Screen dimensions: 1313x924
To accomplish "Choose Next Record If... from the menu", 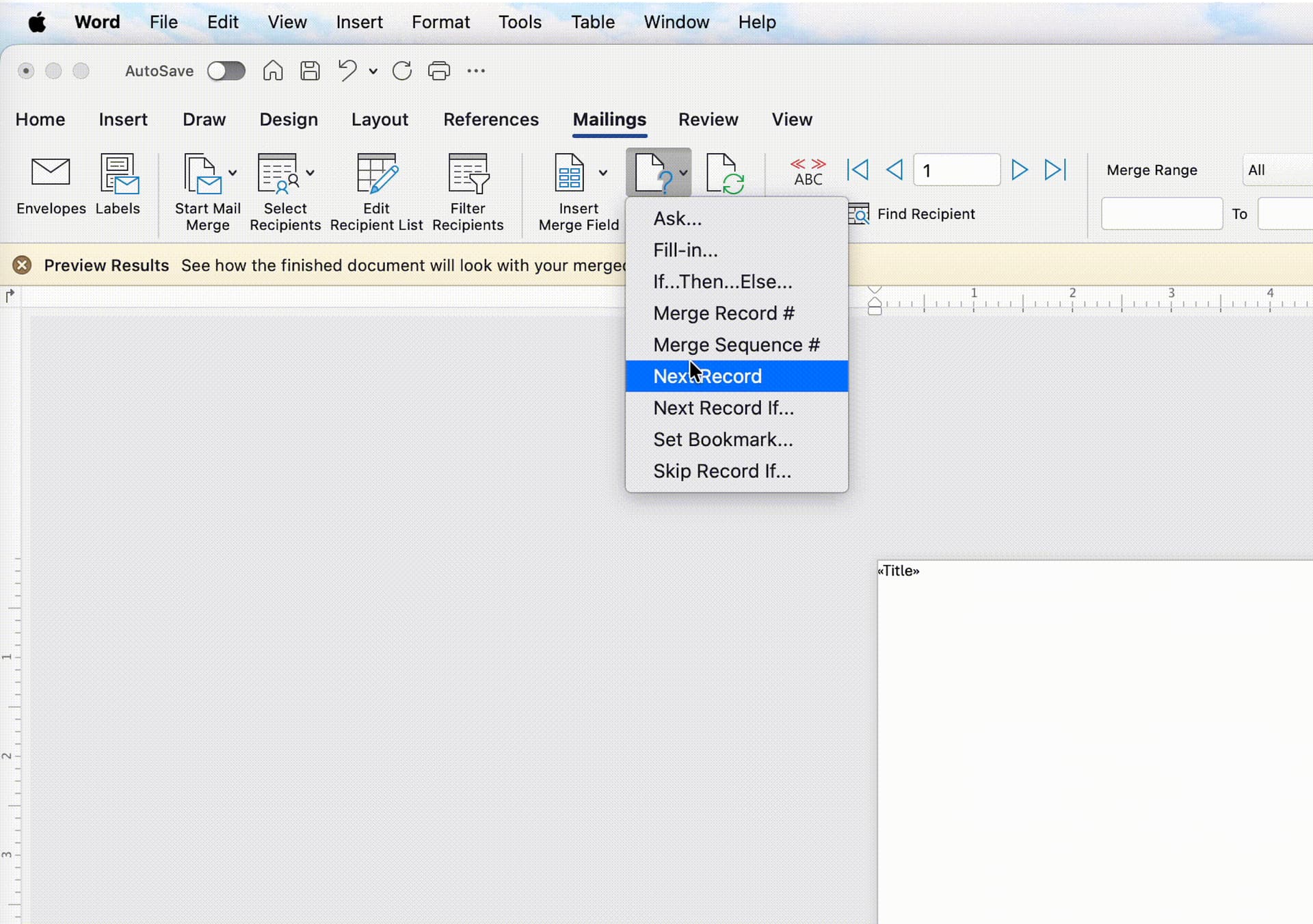I will point(724,408).
